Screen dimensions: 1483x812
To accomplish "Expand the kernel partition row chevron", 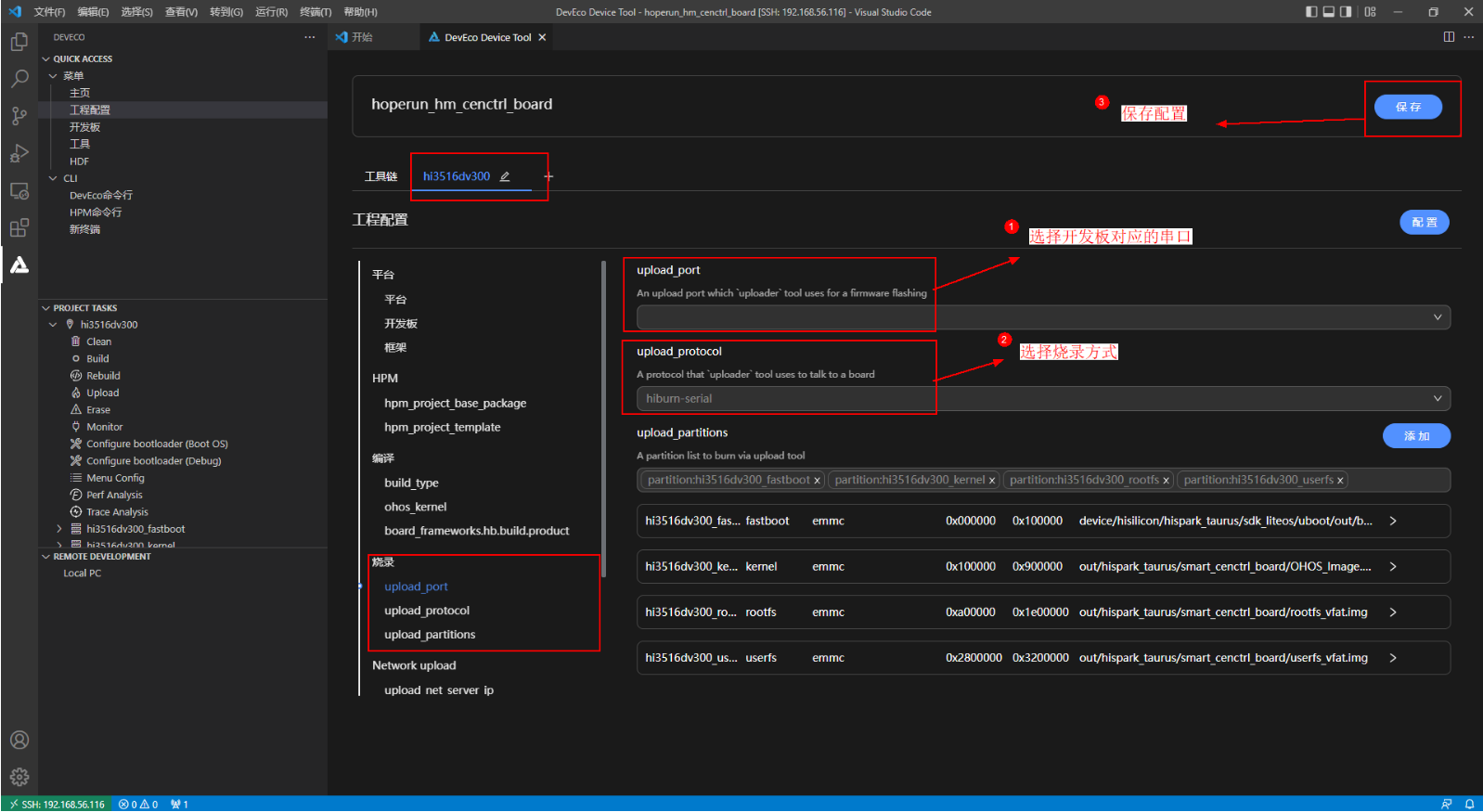I will click(x=1393, y=567).
